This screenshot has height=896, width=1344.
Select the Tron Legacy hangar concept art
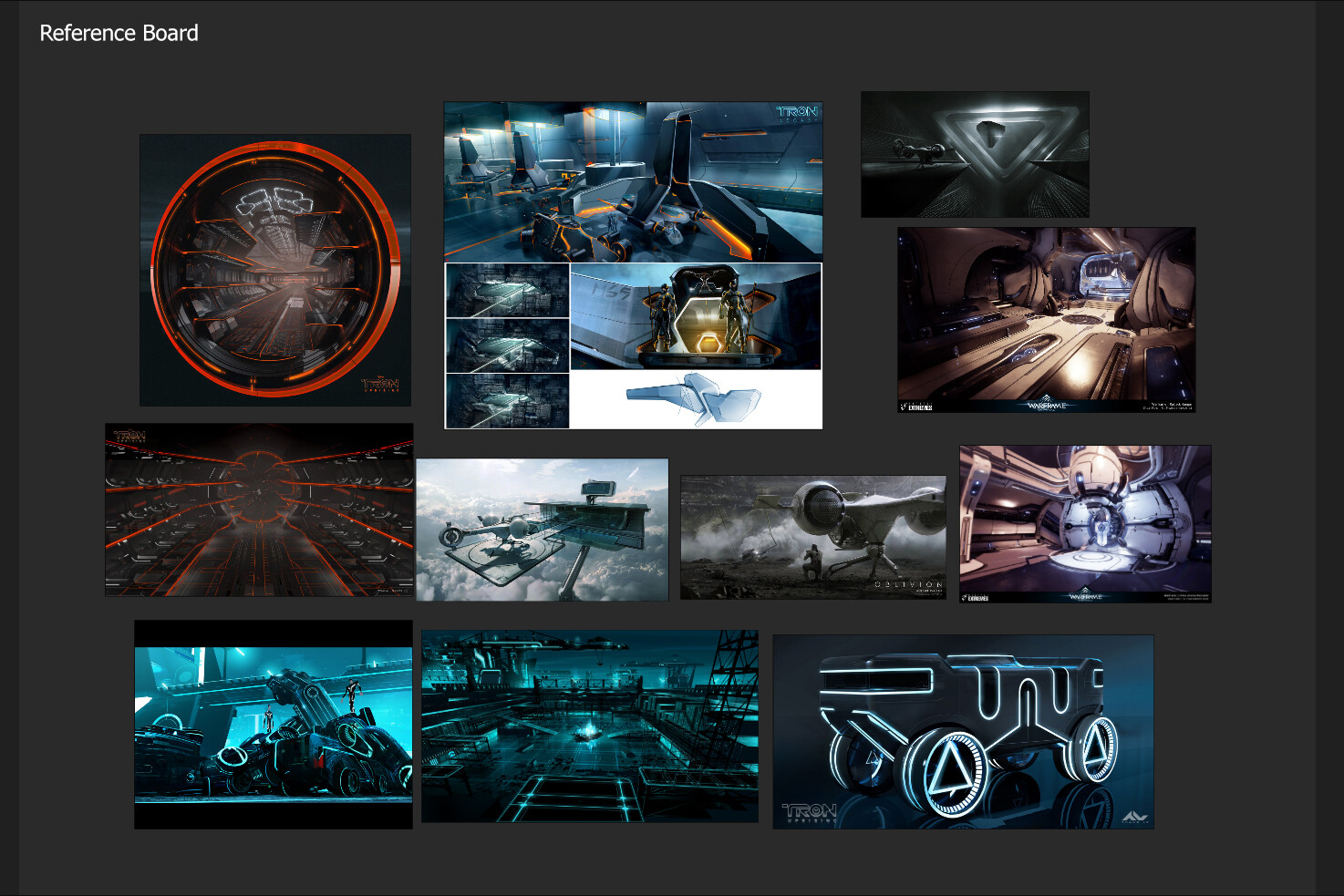[x=633, y=181]
